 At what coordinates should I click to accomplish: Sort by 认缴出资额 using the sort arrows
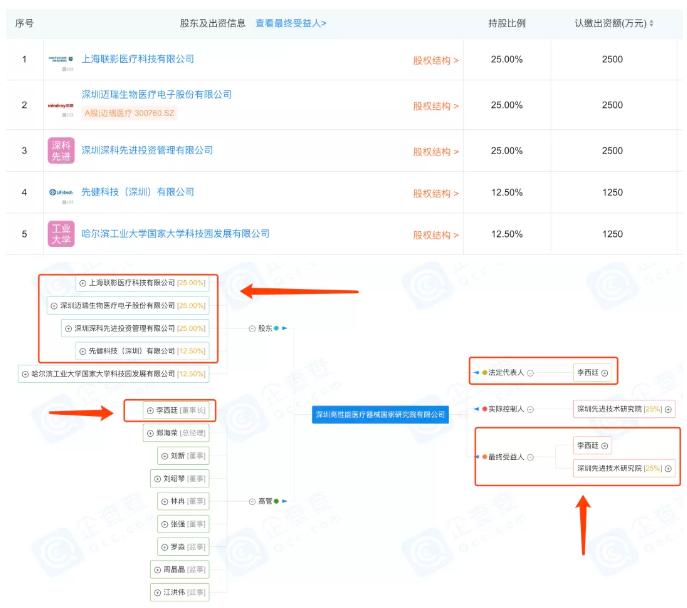pos(652,23)
